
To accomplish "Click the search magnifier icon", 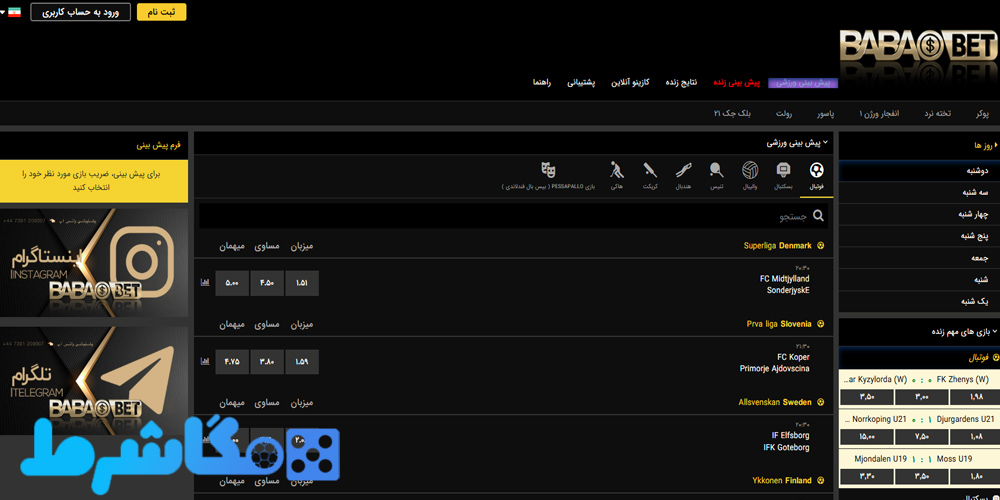I will click(x=818, y=216).
